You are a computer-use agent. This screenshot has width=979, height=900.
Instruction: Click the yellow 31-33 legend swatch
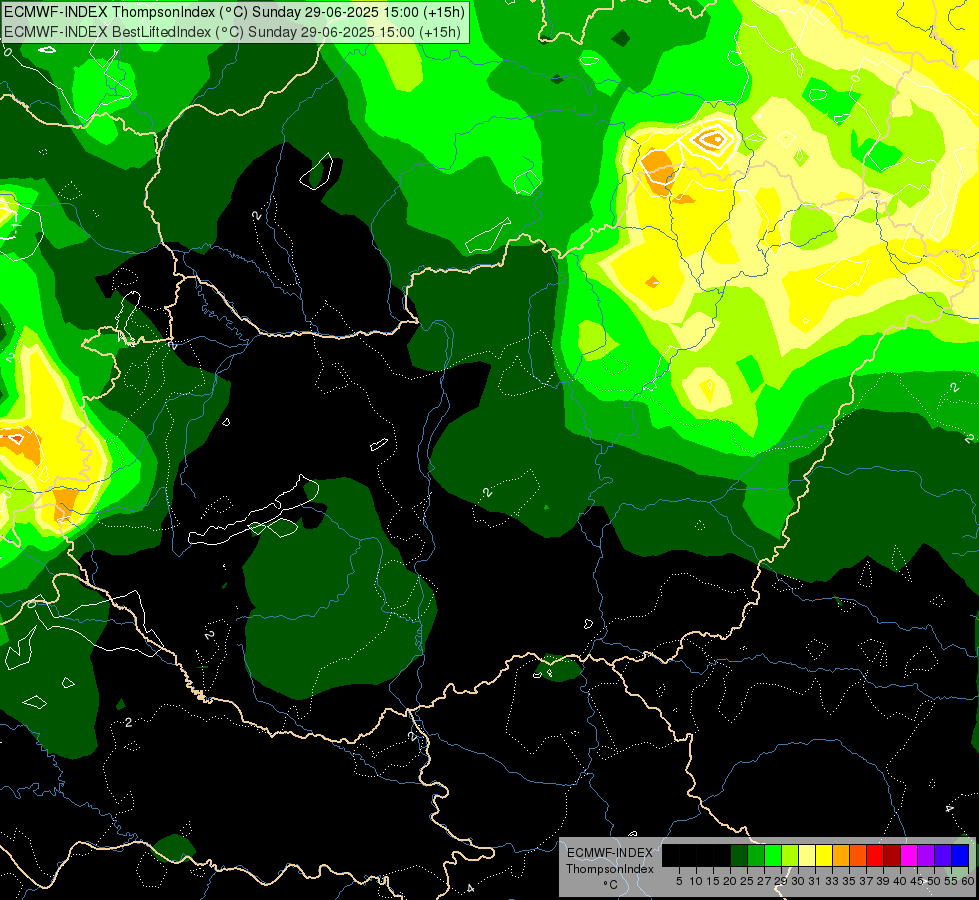(x=824, y=855)
